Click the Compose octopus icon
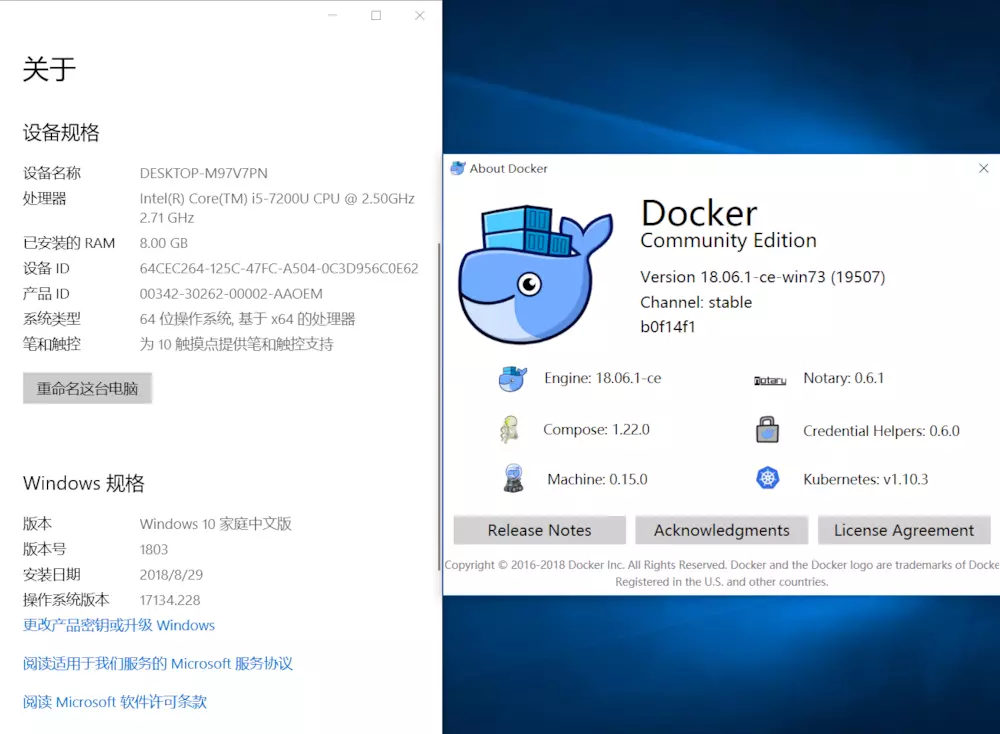This screenshot has width=1000, height=734. coord(510,429)
